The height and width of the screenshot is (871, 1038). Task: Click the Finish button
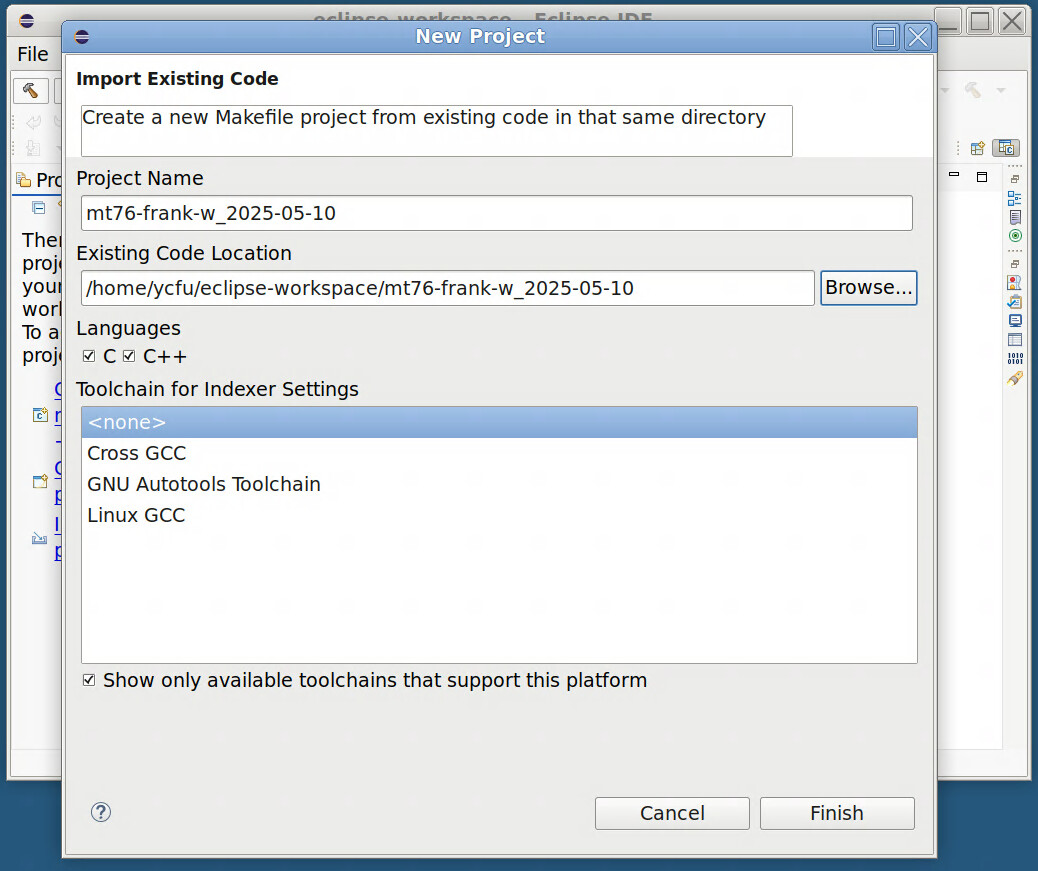837,813
